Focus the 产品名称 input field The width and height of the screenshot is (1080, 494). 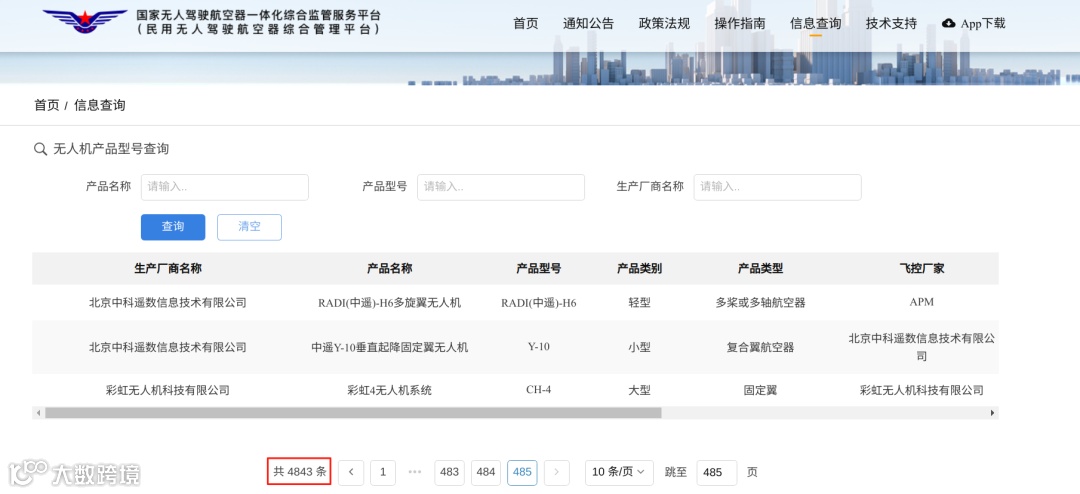click(225, 187)
